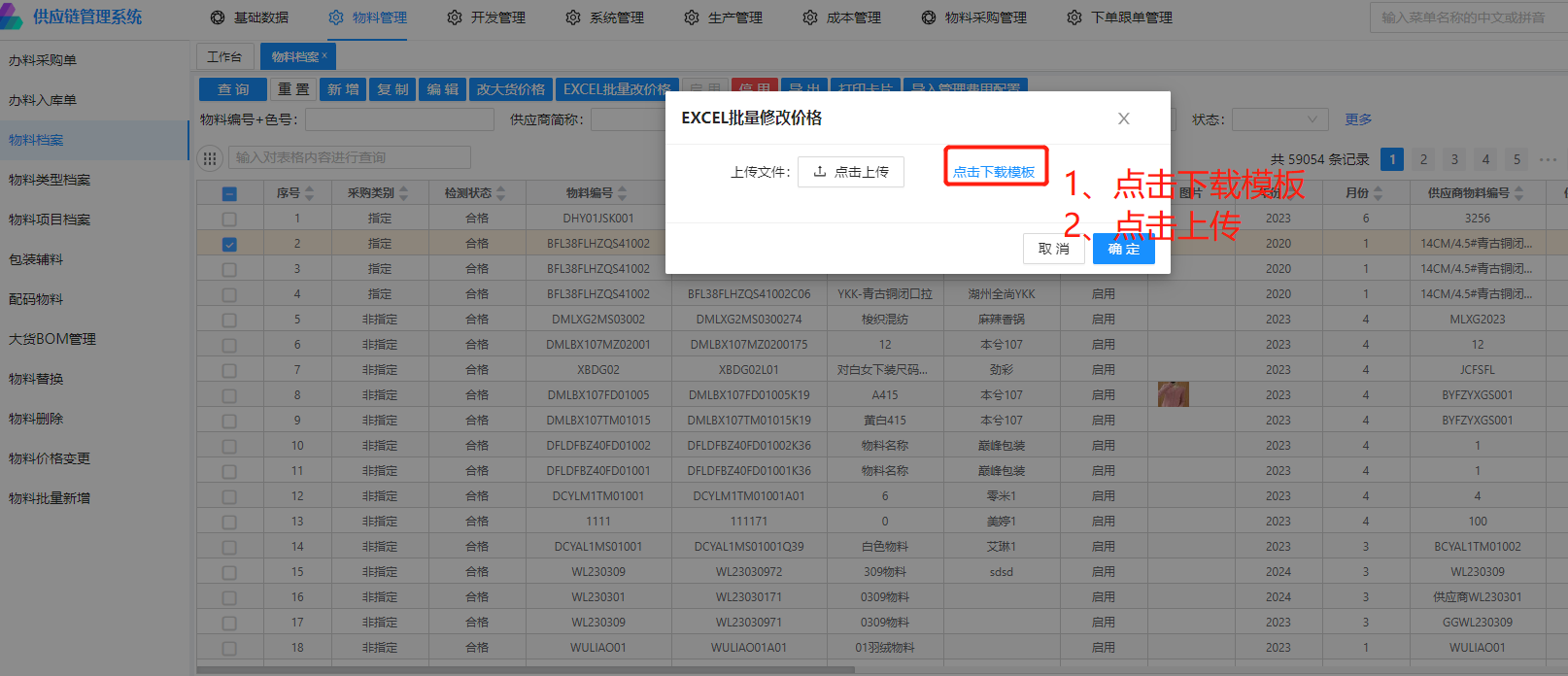
Task: Expand pagination with the ellipsis
Action: 1548,159
